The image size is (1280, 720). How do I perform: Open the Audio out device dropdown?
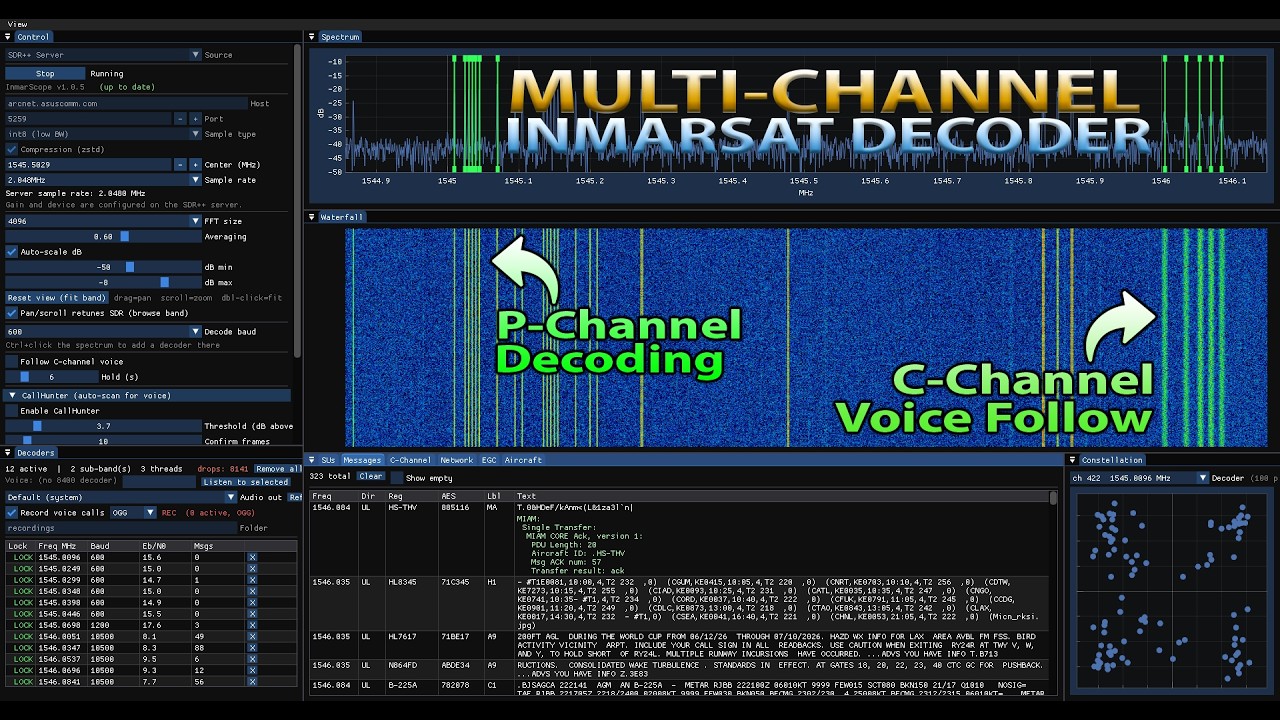pyautogui.click(x=121, y=497)
